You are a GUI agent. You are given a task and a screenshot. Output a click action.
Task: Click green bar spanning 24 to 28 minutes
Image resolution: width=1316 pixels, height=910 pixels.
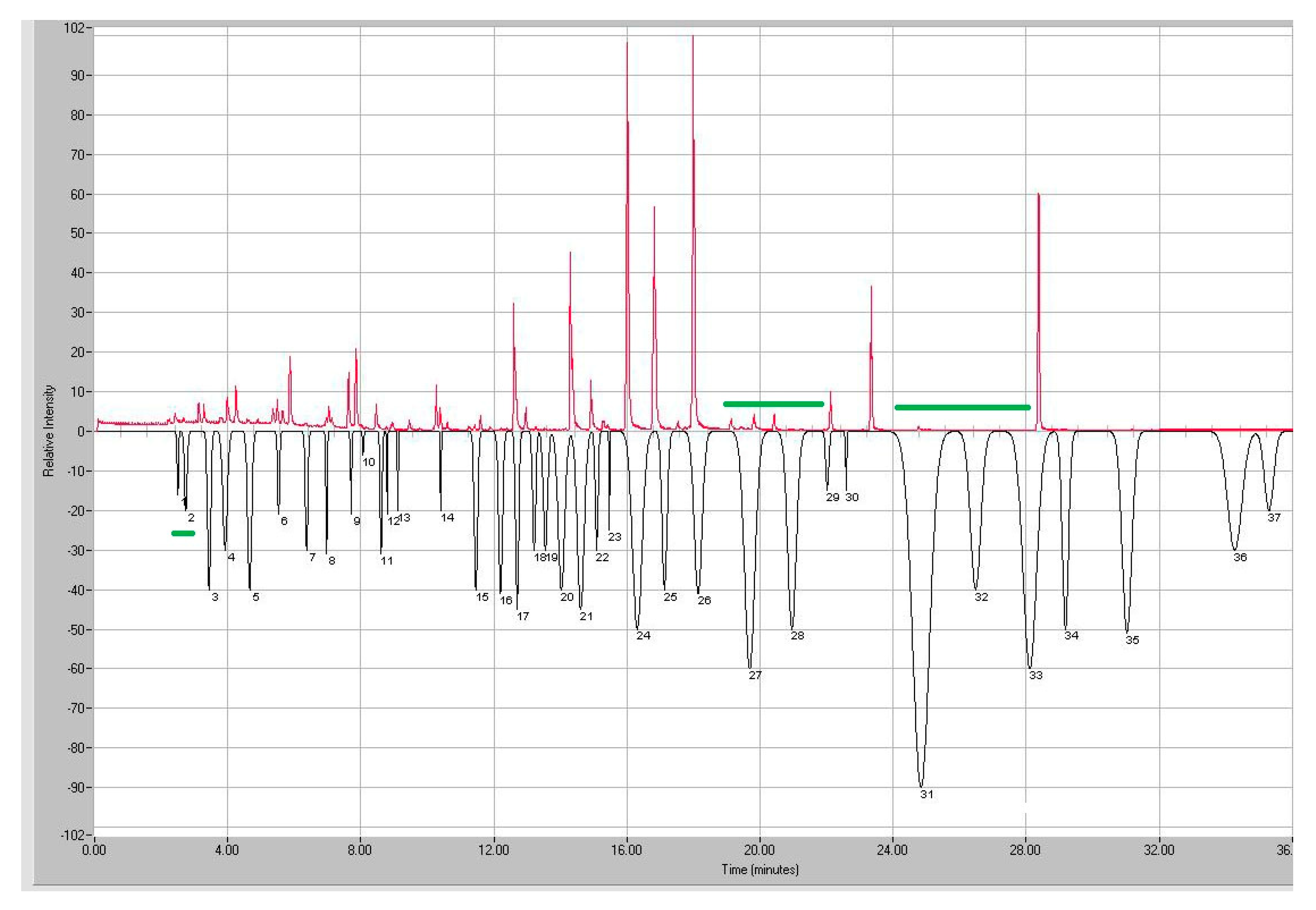click(x=962, y=407)
